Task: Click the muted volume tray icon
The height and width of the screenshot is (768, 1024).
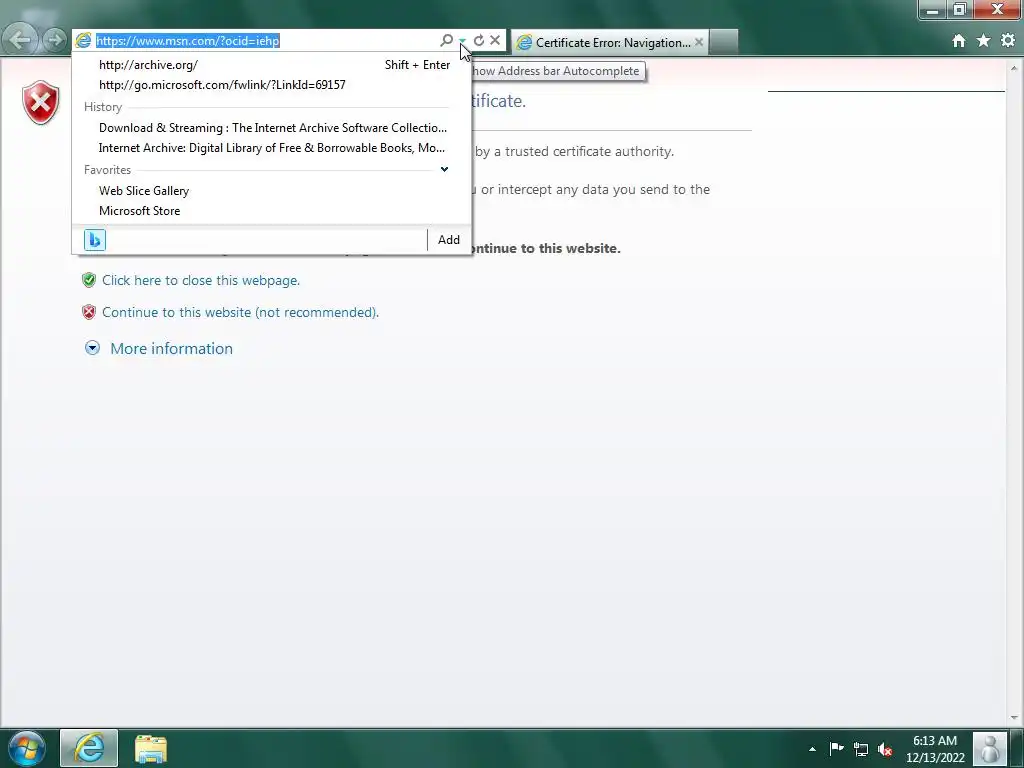Action: click(886, 749)
